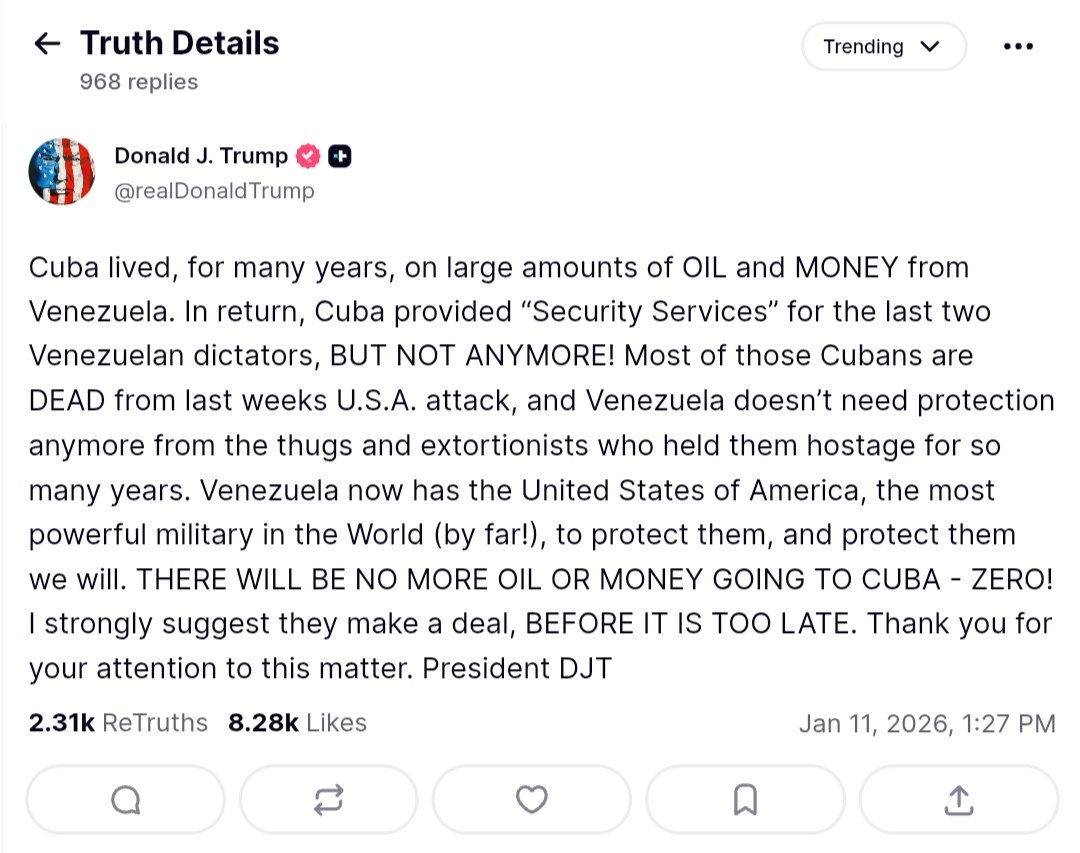
Task: Share the post using the upload icon
Action: [958, 799]
